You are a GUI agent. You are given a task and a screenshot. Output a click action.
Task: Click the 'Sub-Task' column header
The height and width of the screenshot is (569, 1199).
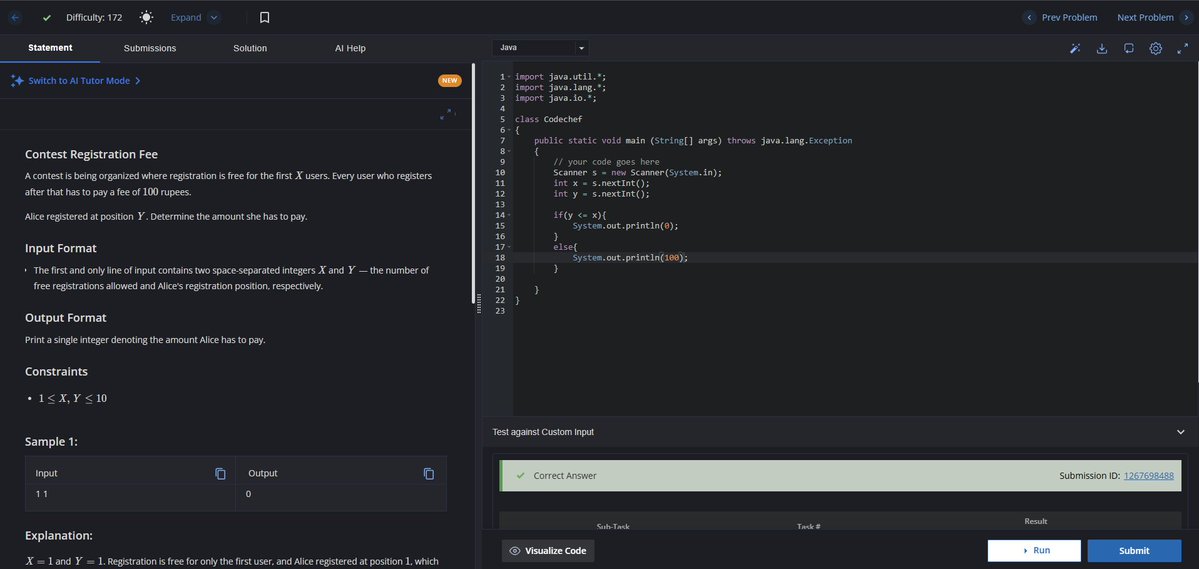click(x=612, y=526)
